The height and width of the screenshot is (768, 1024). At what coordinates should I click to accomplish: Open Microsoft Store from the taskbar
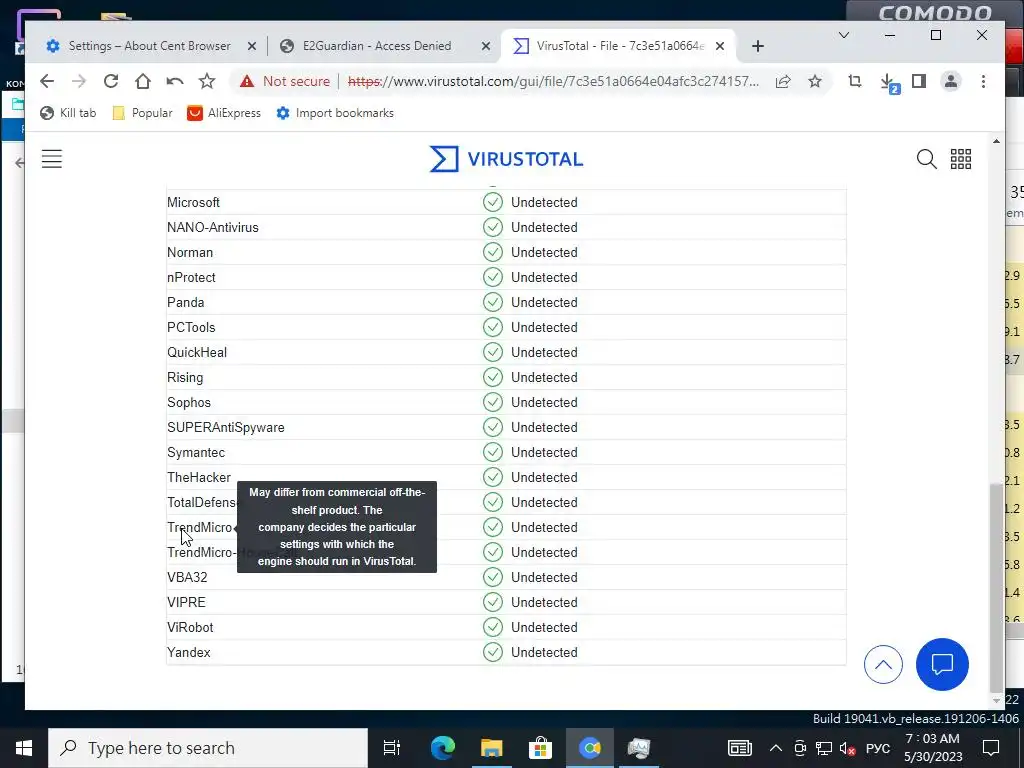(x=541, y=748)
